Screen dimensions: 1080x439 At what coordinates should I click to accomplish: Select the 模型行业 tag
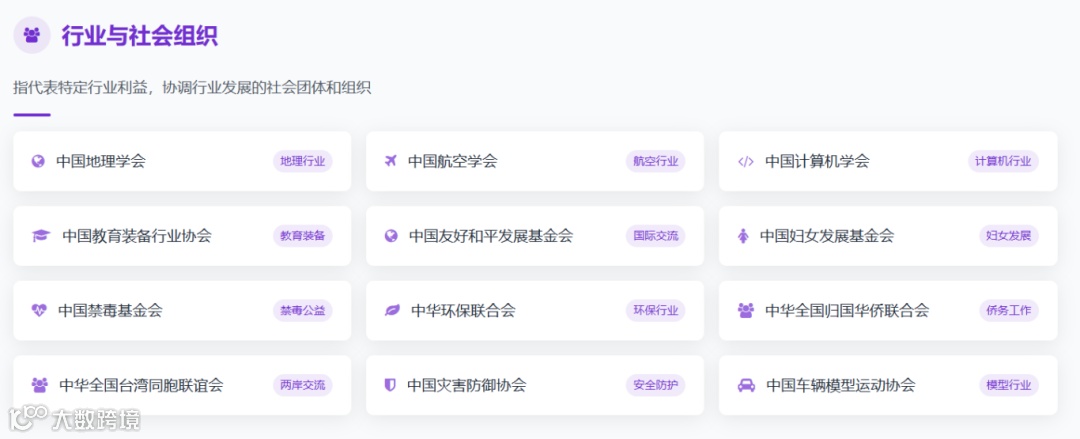click(x=1008, y=385)
